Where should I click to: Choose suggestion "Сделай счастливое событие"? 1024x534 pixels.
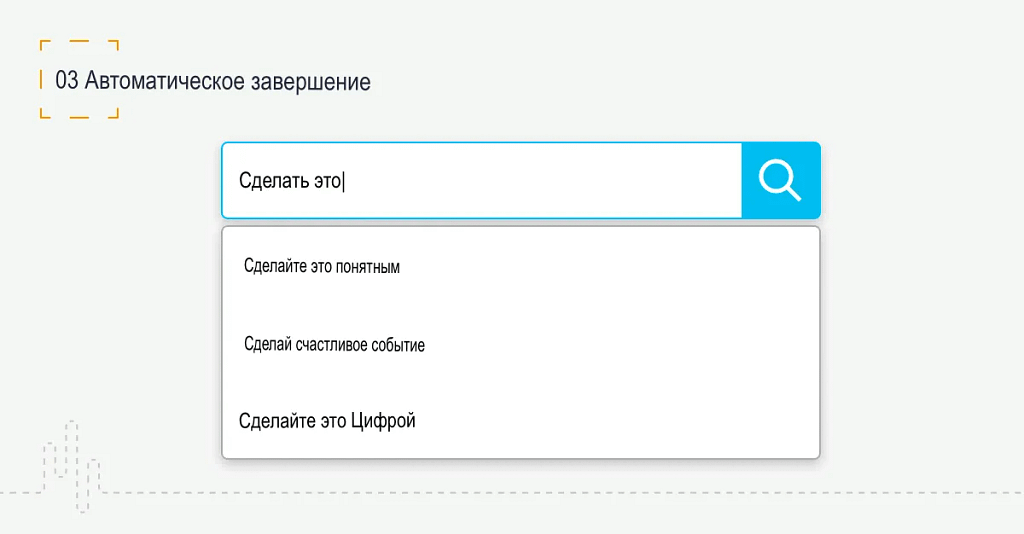pos(334,345)
